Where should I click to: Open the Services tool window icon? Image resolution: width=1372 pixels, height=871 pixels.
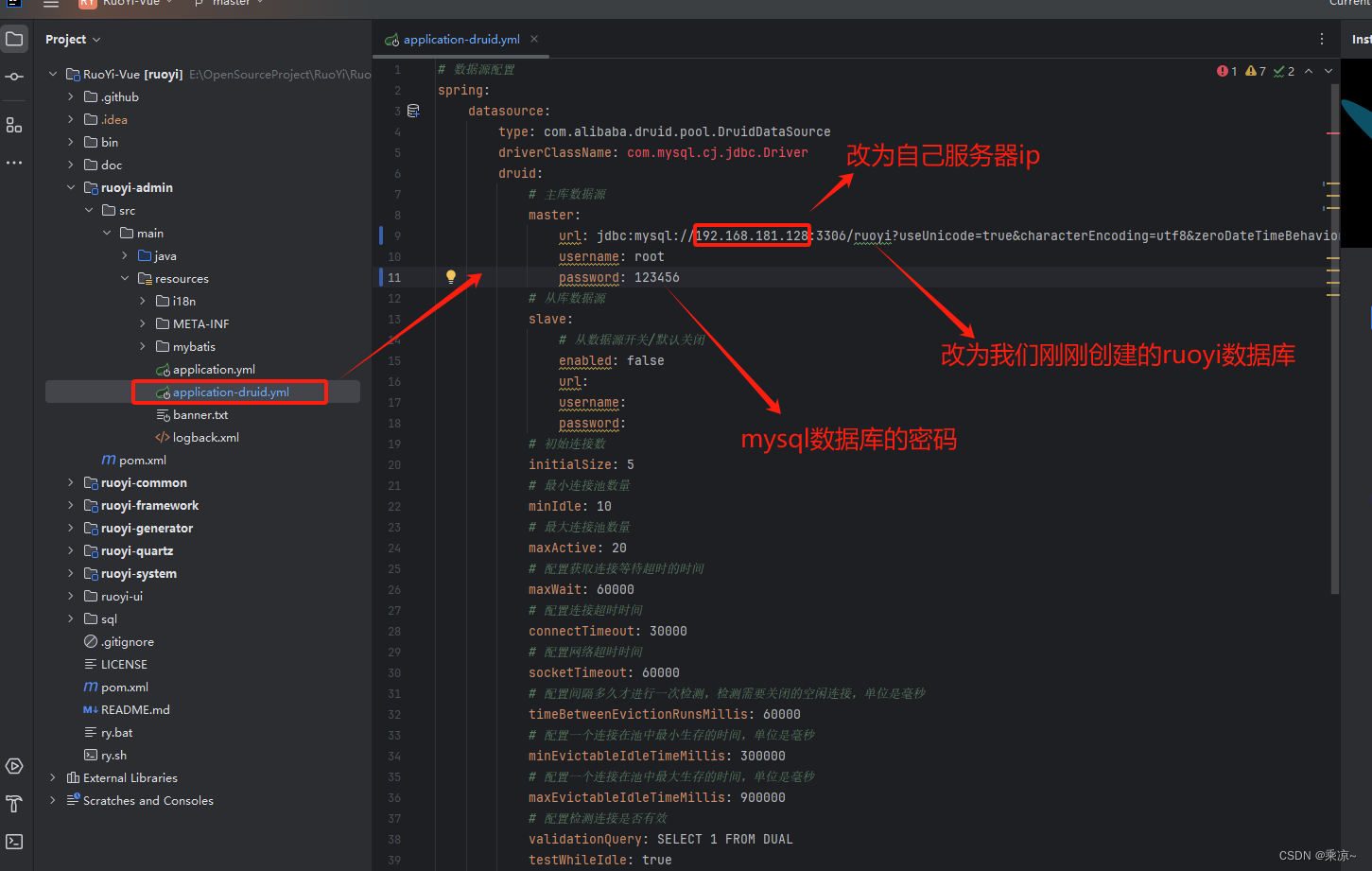14,766
